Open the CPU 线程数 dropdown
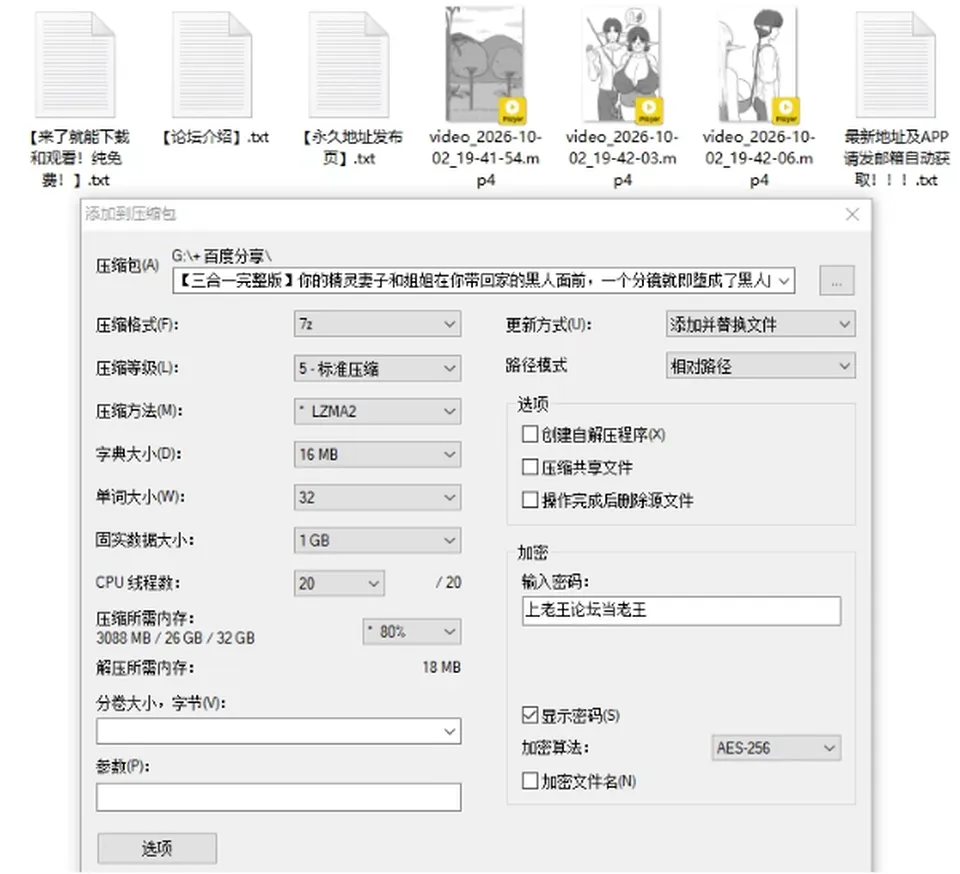The height and width of the screenshot is (874, 960). tap(339, 583)
